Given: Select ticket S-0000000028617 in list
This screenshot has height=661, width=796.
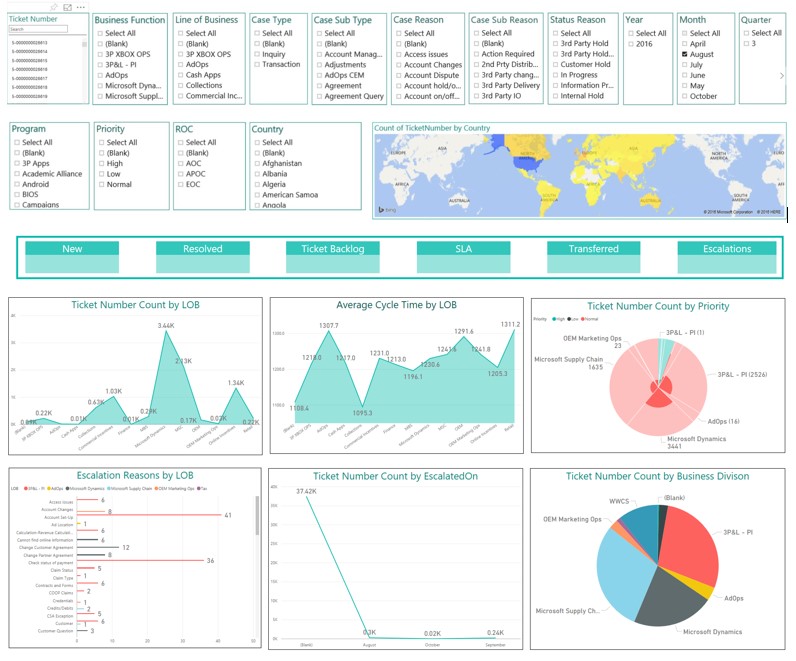Looking at the screenshot, I should tap(30, 78).
